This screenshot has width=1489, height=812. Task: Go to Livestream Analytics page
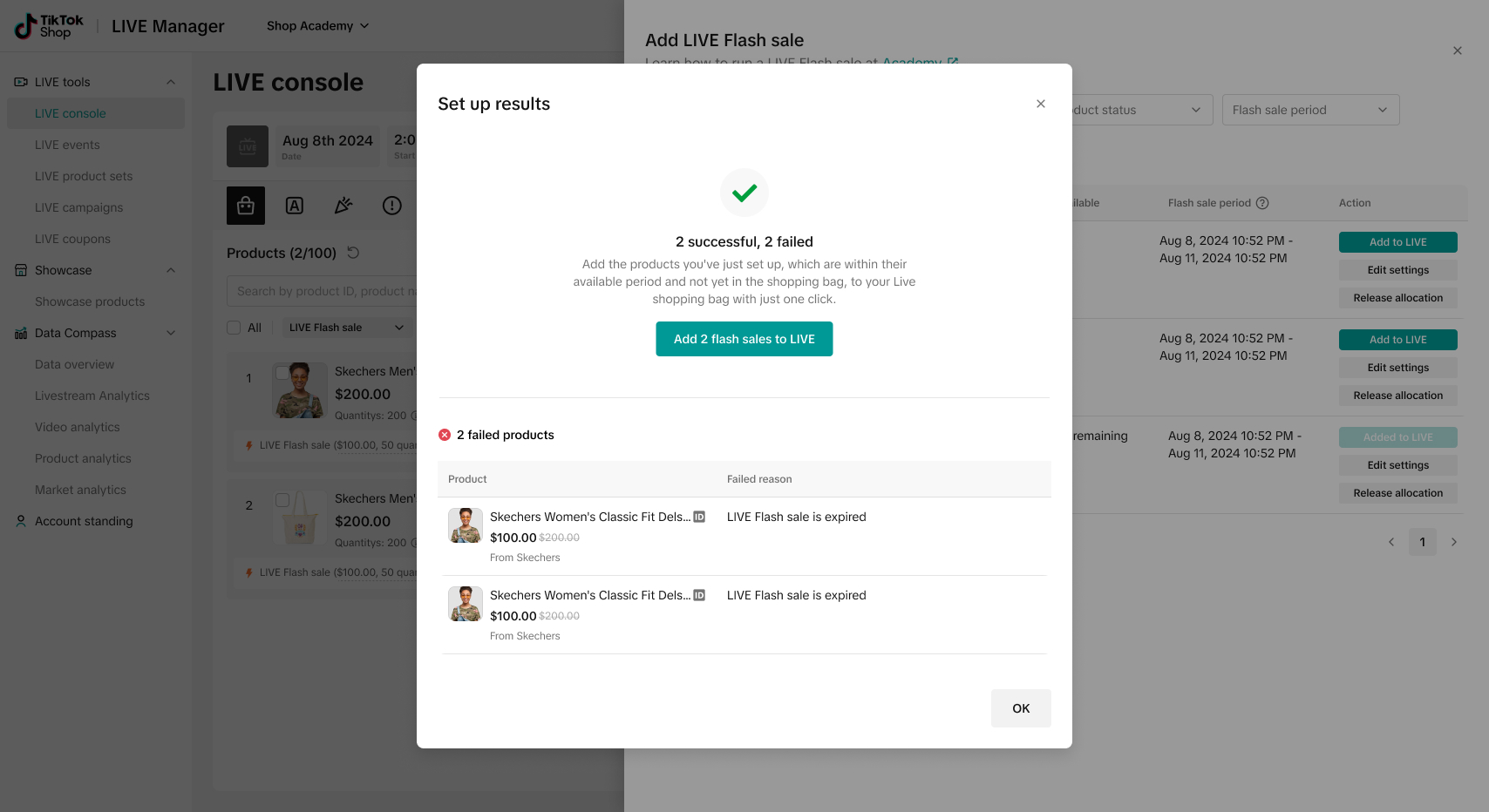point(92,396)
